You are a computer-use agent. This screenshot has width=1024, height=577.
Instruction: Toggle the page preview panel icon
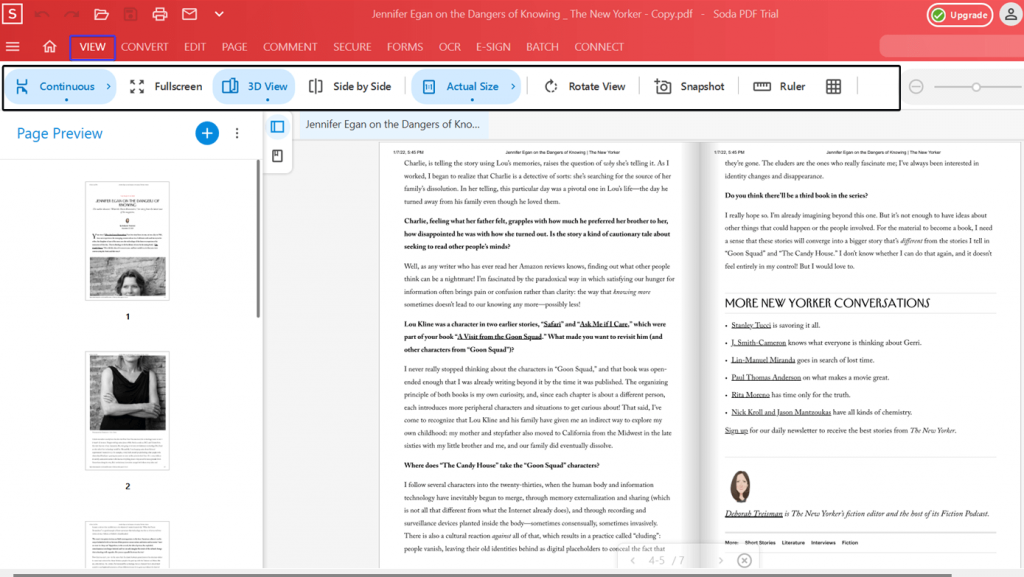[278, 127]
